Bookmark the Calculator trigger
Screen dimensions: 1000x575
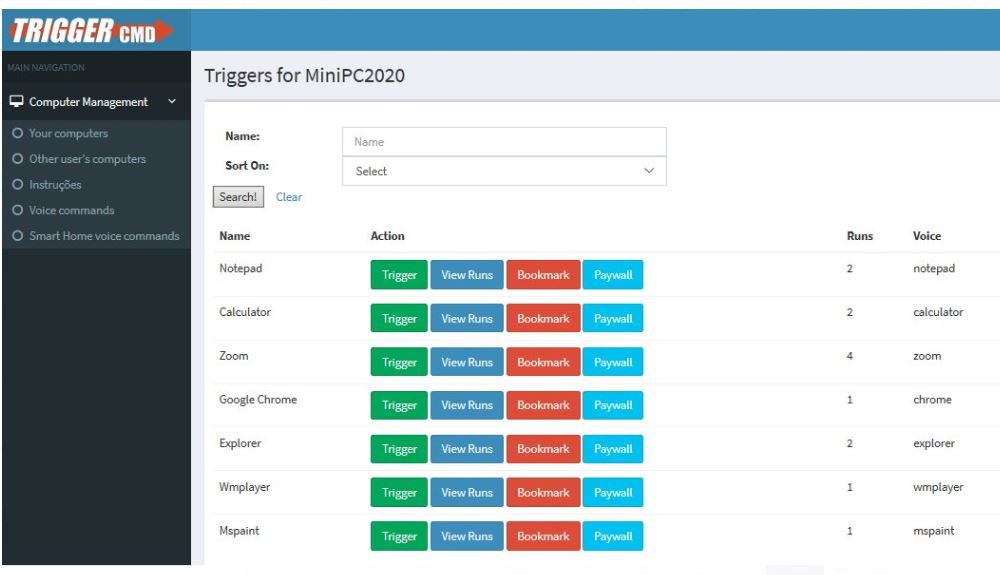pos(543,318)
